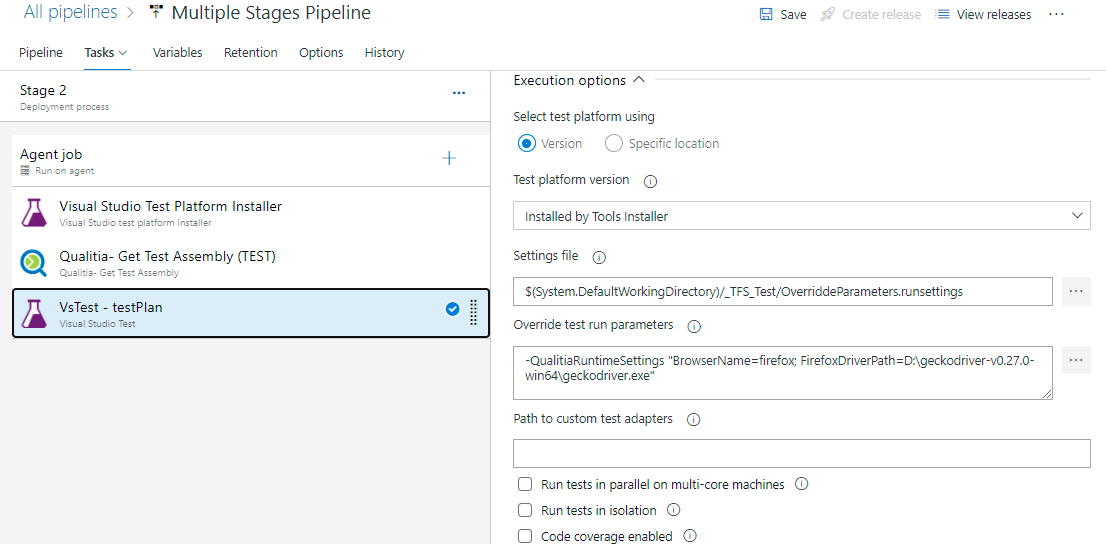Check the Run tests in isolation box
1106x544 pixels.
[x=525, y=510]
